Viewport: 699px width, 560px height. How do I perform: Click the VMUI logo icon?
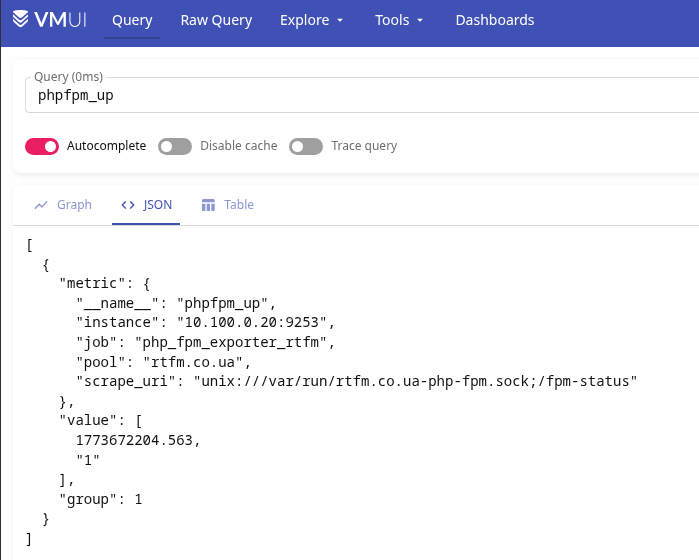[x=21, y=20]
